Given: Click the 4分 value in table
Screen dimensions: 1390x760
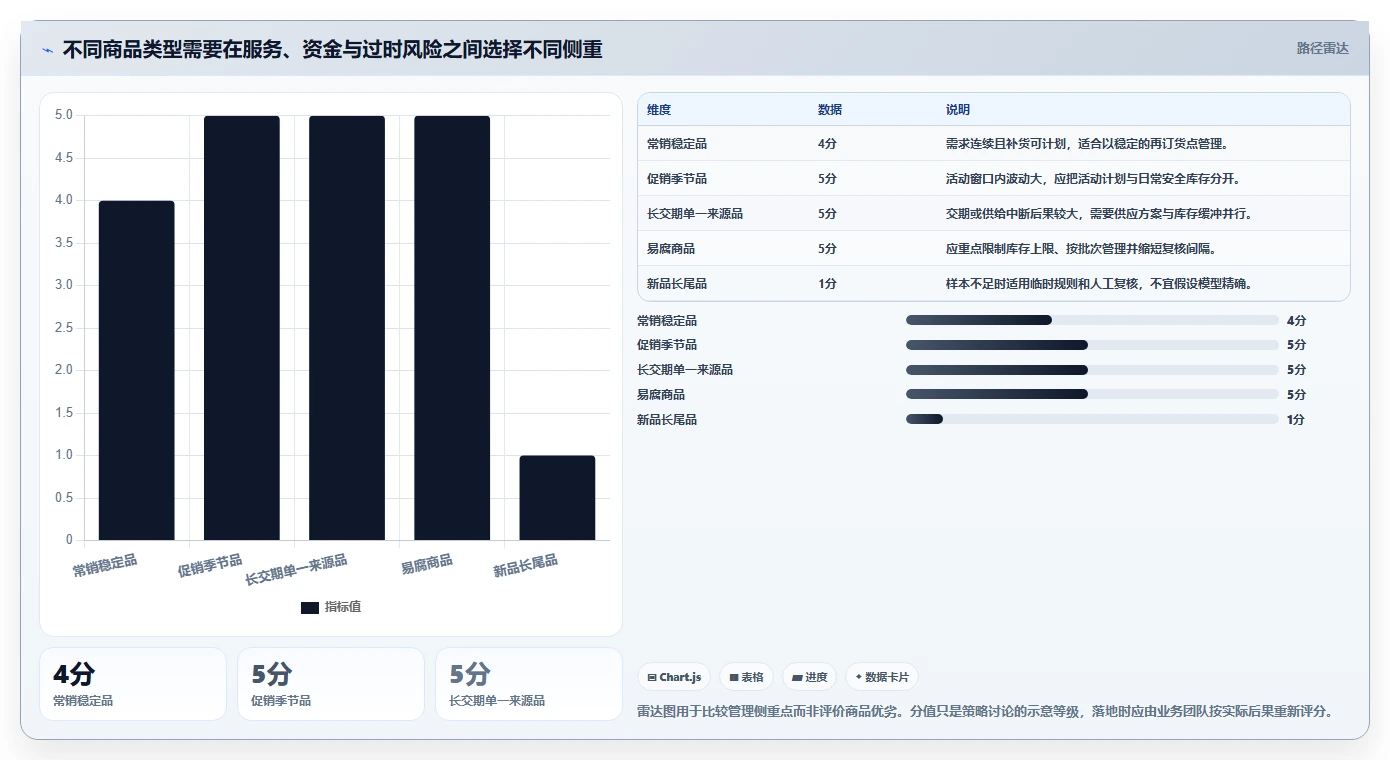Looking at the screenshot, I should (827, 144).
